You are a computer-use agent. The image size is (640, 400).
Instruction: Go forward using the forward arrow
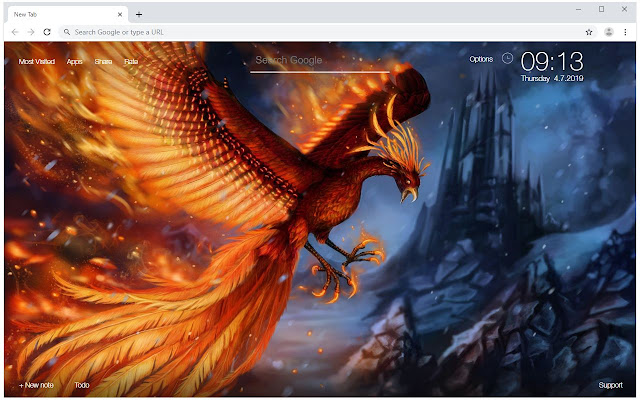pos(31,32)
